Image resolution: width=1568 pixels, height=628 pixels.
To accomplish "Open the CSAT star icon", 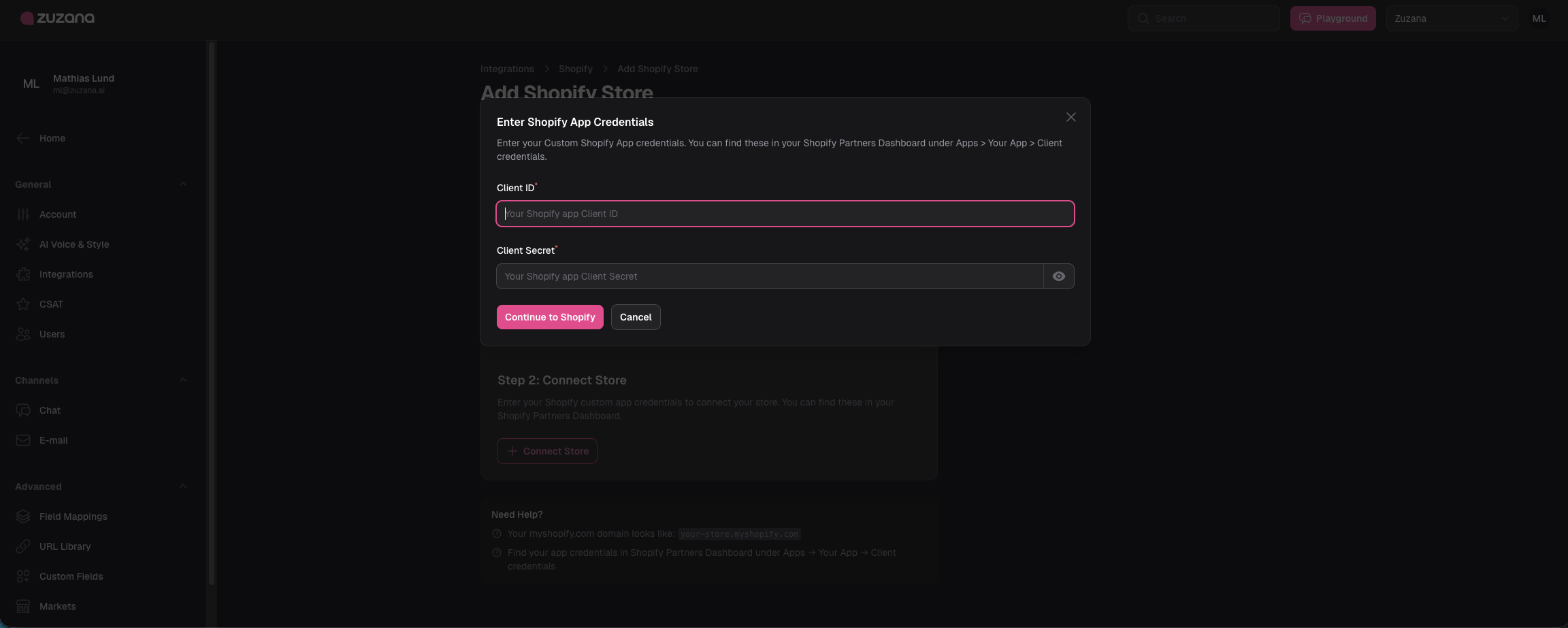I will pyautogui.click(x=23, y=304).
